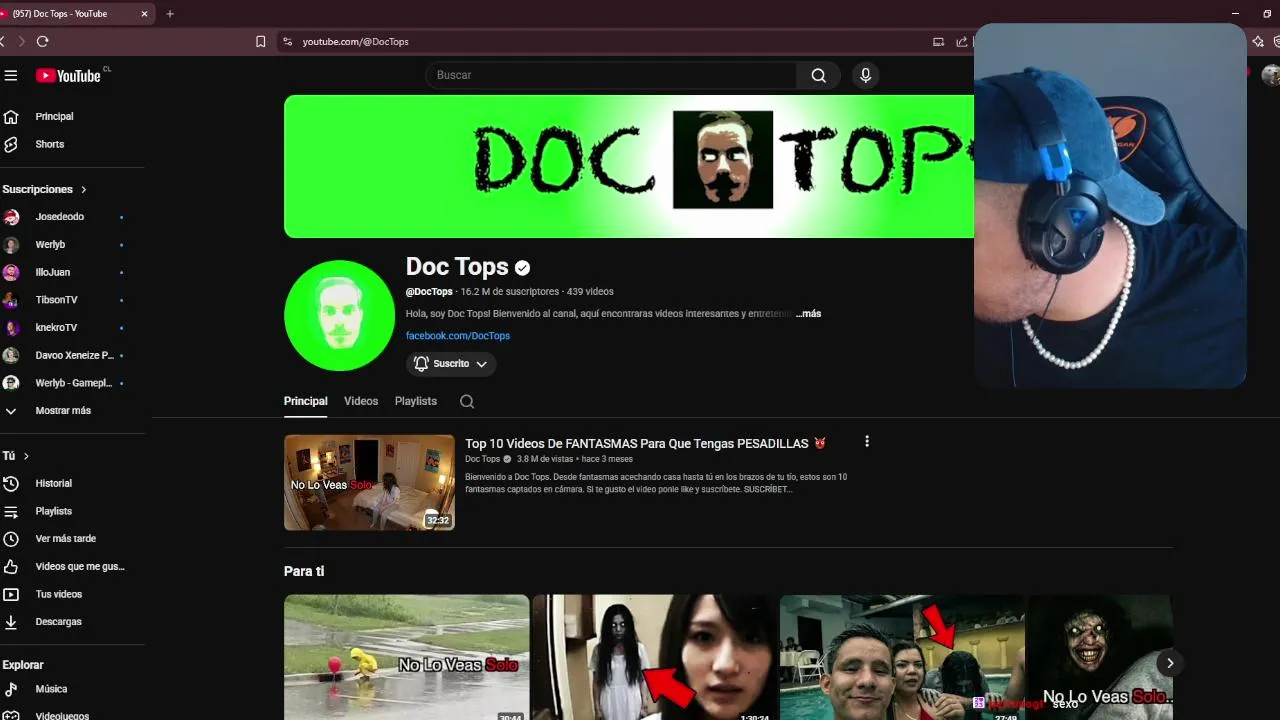Image resolution: width=1280 pixels, height=720 pixels.
Task: Click the YouTube logo
Action: (x=68, y=76)
